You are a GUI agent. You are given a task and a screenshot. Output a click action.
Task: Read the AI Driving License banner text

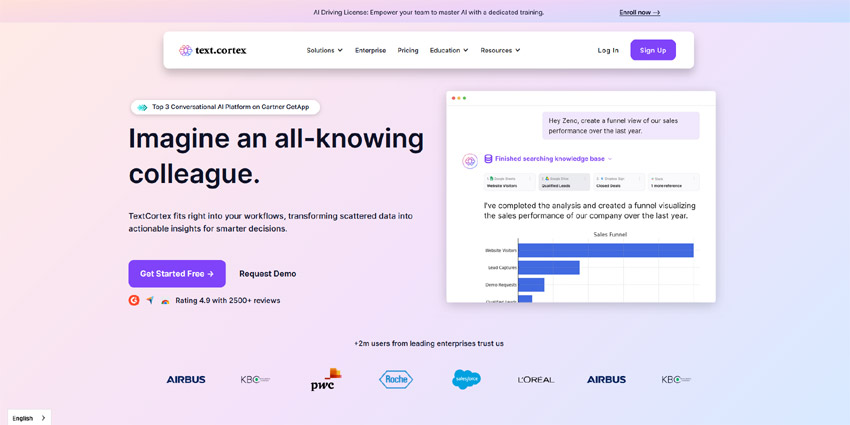pyautogui.click(x=429, y=12)
